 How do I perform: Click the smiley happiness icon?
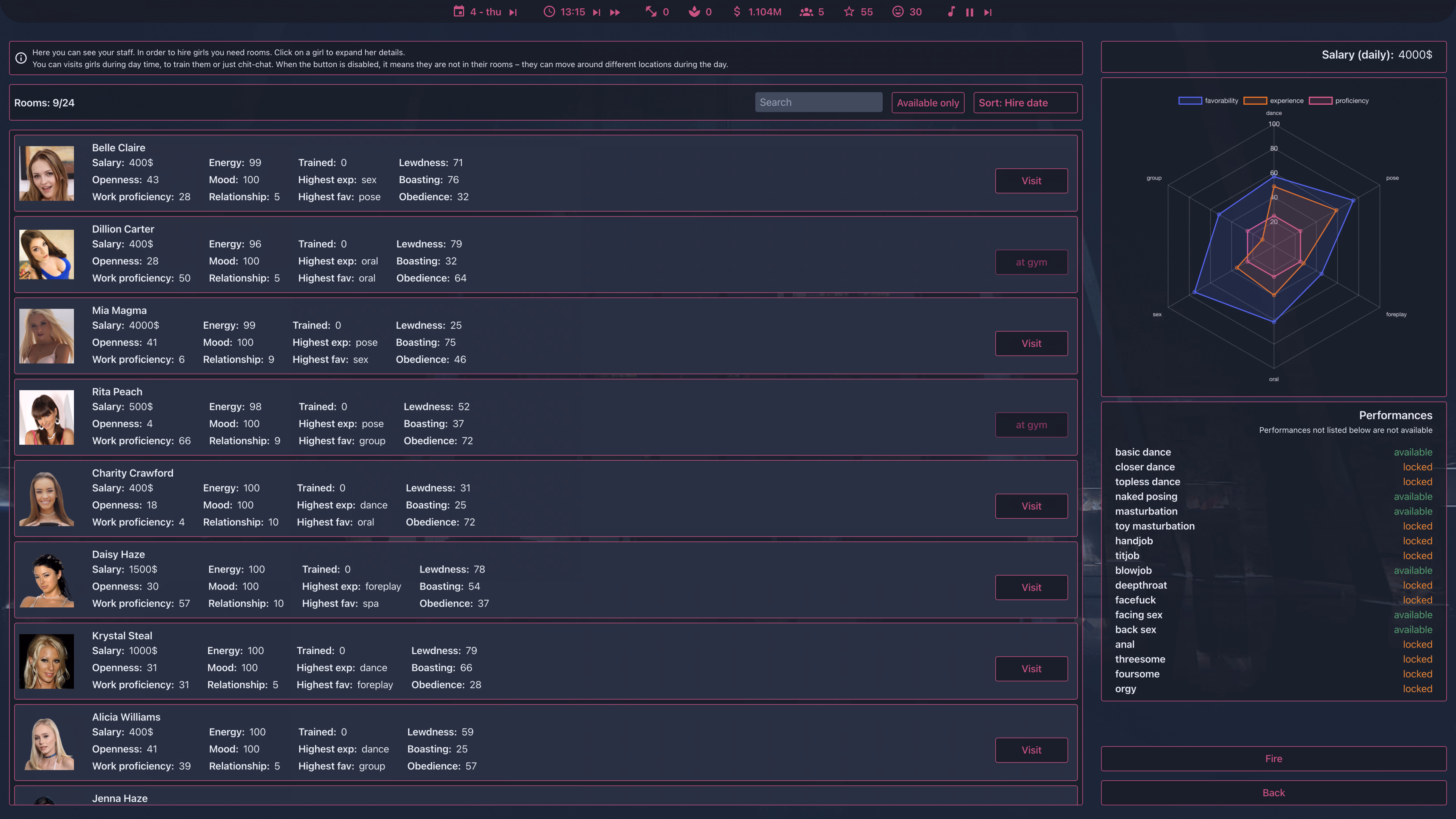click(x=897, y=12)
